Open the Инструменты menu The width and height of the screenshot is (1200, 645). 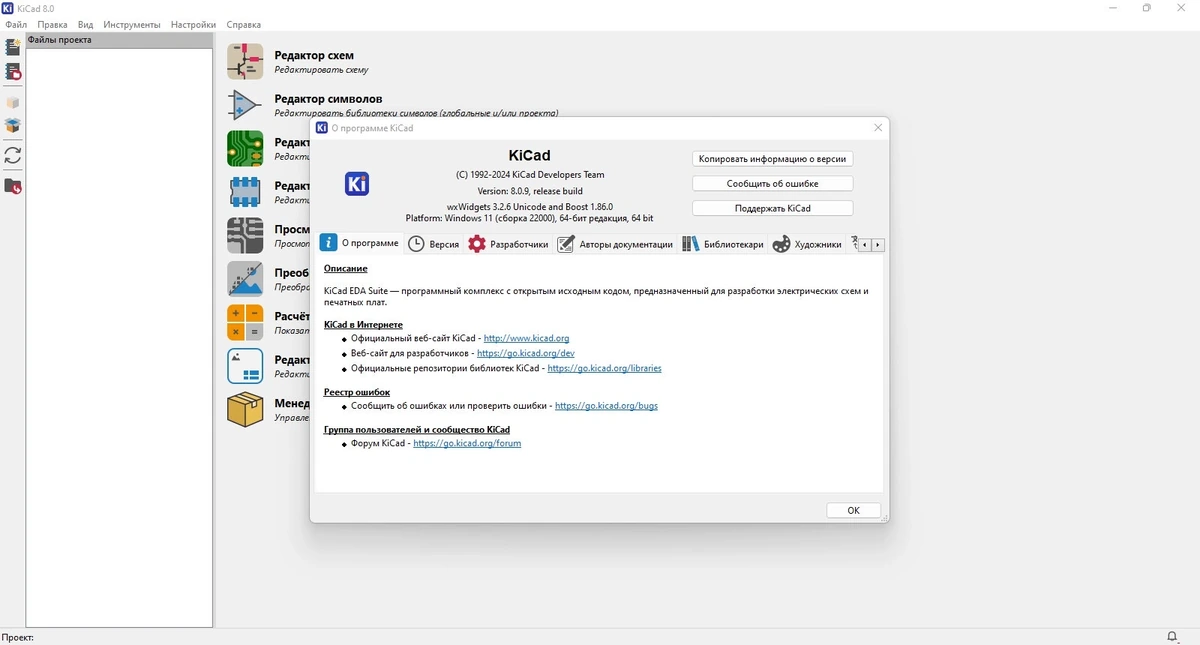[x=132, y=24]
